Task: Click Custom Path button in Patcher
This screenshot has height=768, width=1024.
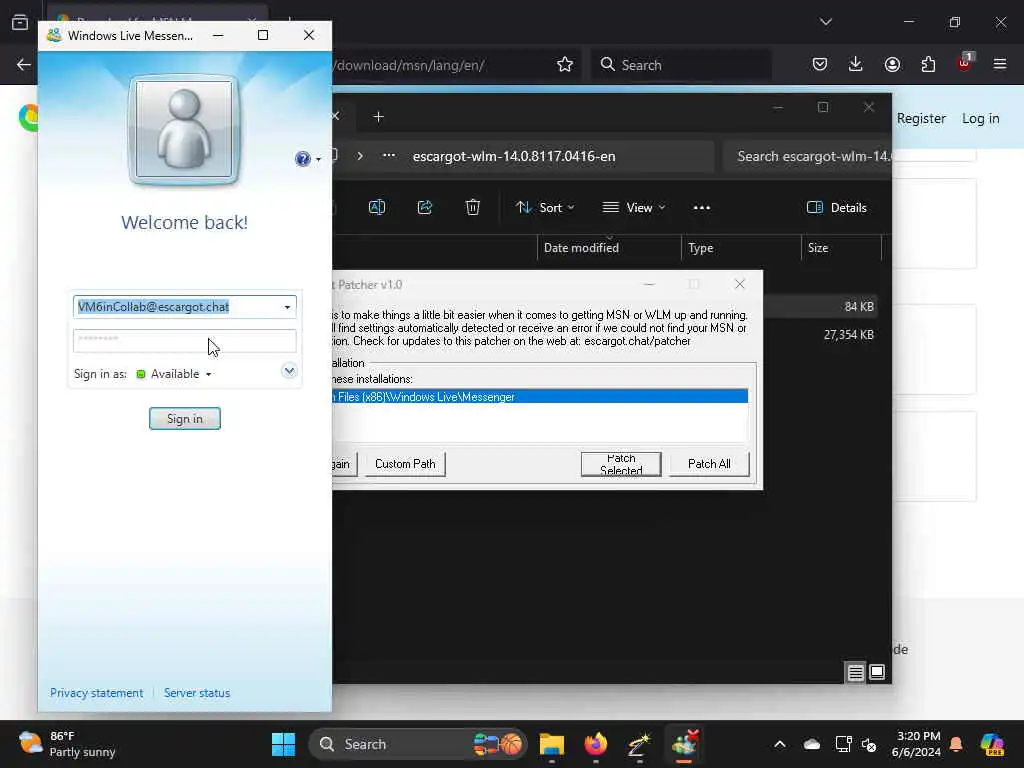Action: click(x=405, y=464)
